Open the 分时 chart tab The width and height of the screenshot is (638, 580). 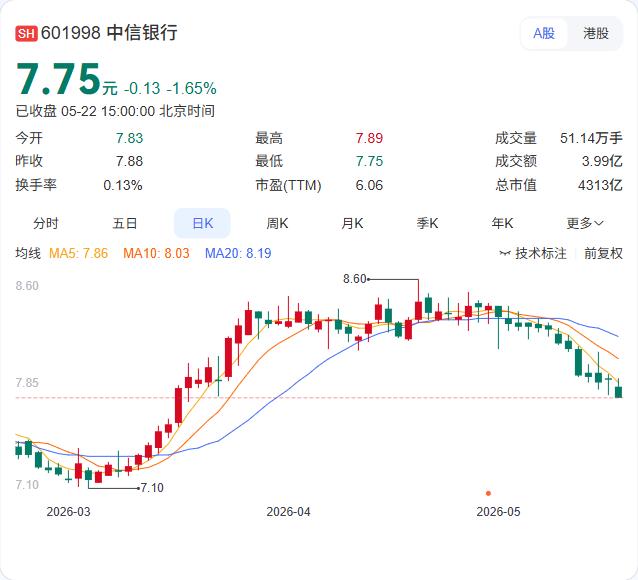[46, 223]
